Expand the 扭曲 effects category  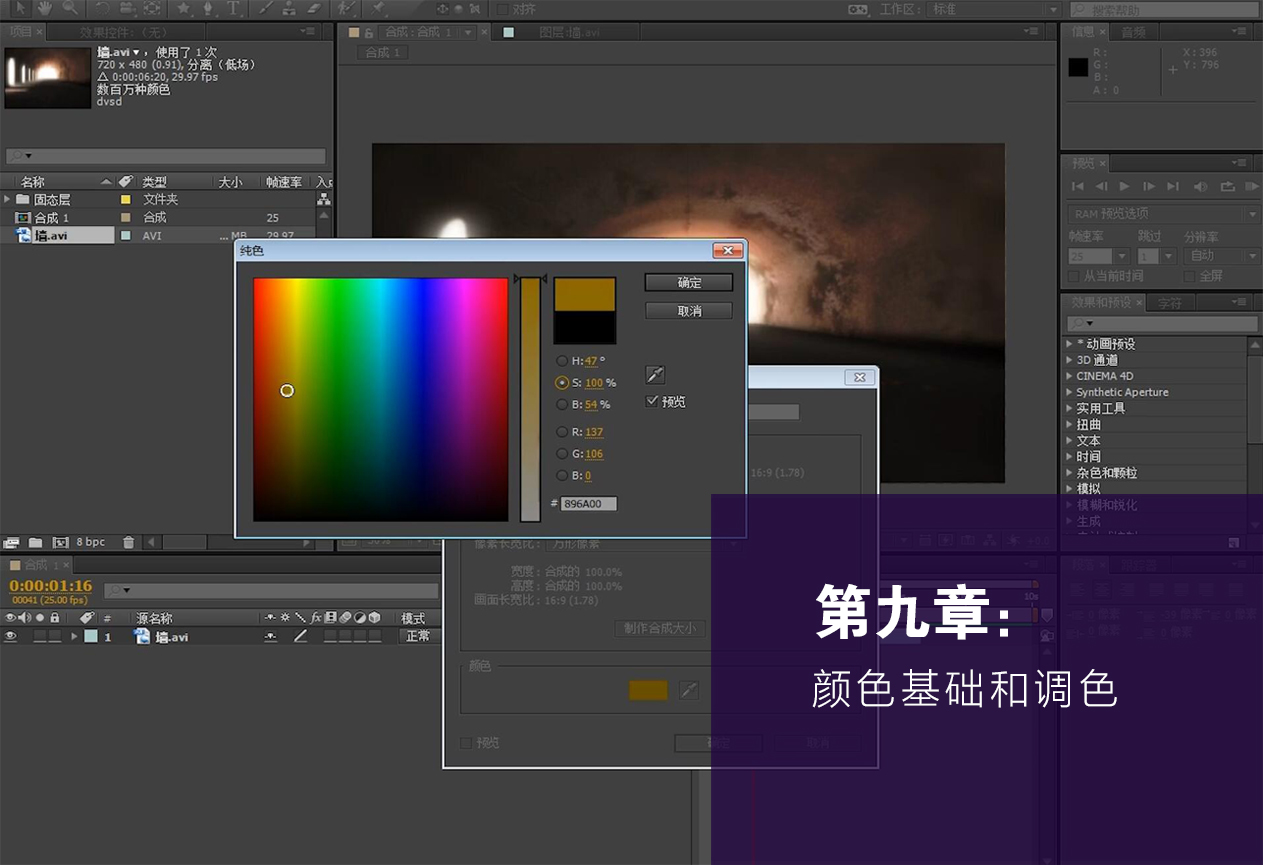pyautogui.click(x=1069, y=424)
